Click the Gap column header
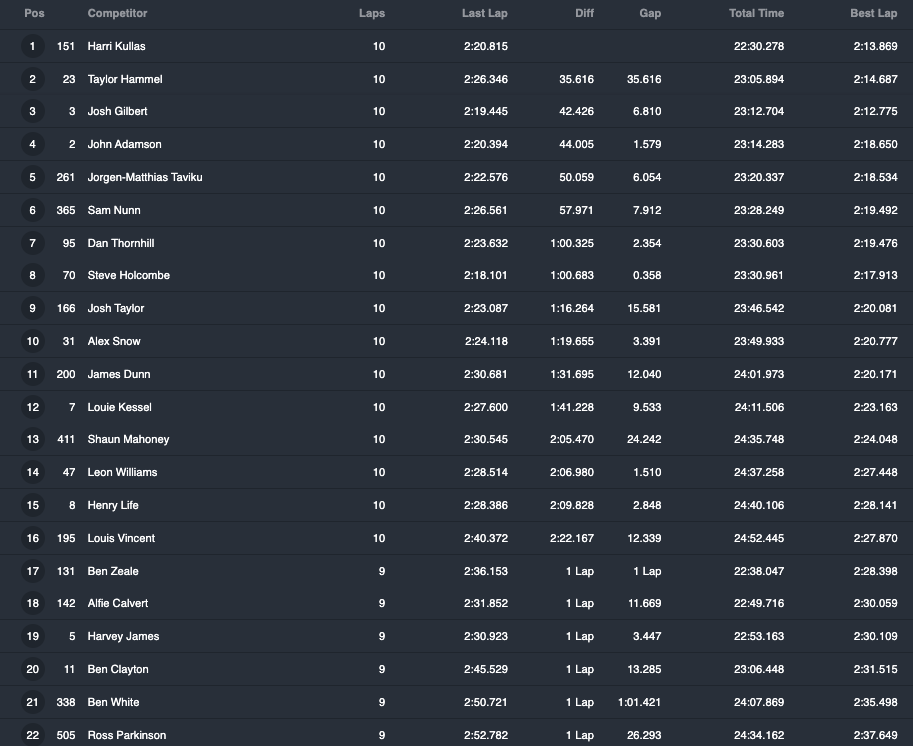 click(x=650, y=13)
